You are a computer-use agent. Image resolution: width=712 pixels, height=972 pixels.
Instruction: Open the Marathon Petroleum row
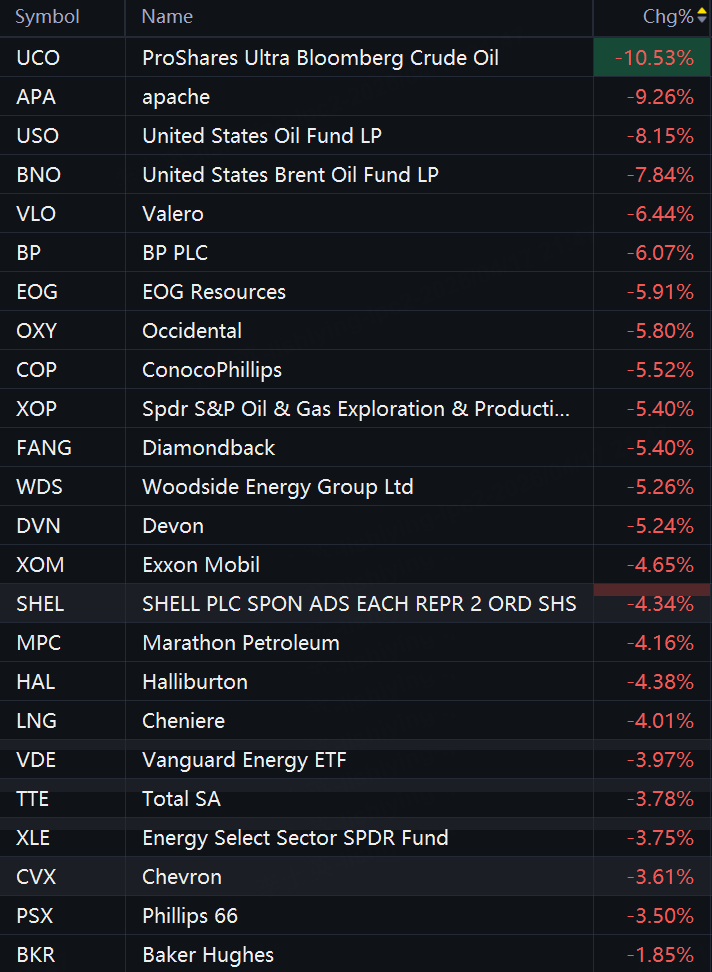point(241,643)
